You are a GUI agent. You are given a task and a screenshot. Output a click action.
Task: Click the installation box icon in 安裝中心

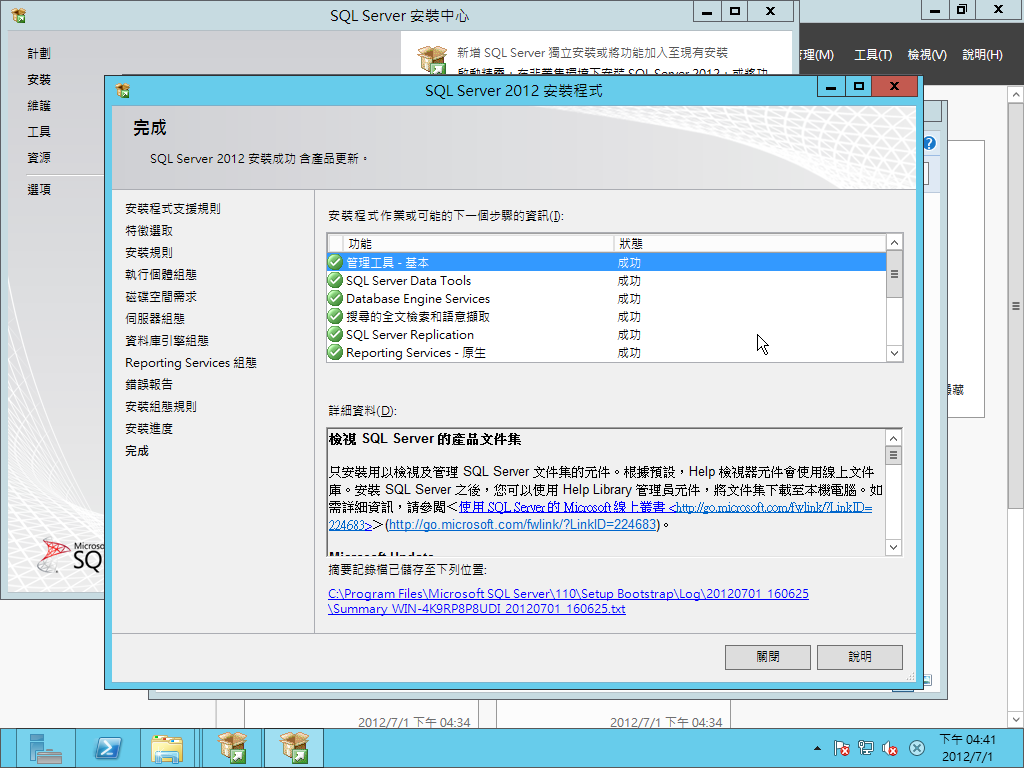[x=432, y=59]
